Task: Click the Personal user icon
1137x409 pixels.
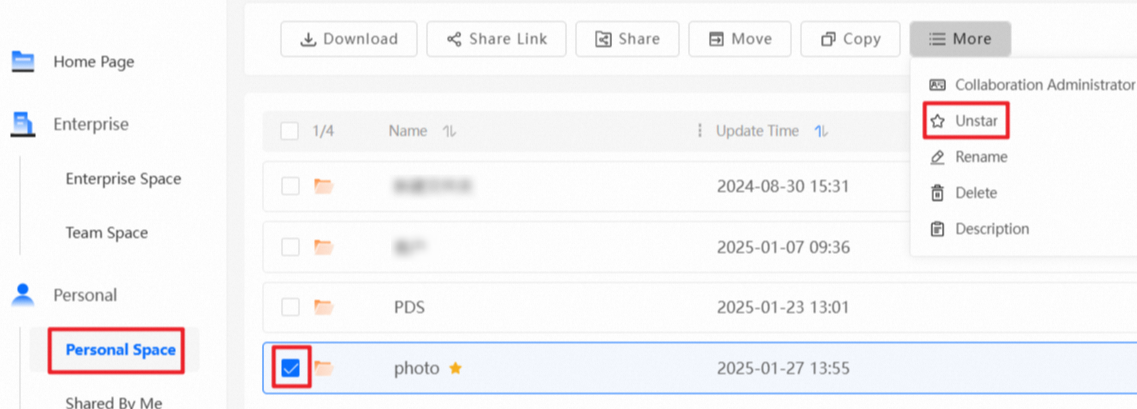Action: pos(22,295)
